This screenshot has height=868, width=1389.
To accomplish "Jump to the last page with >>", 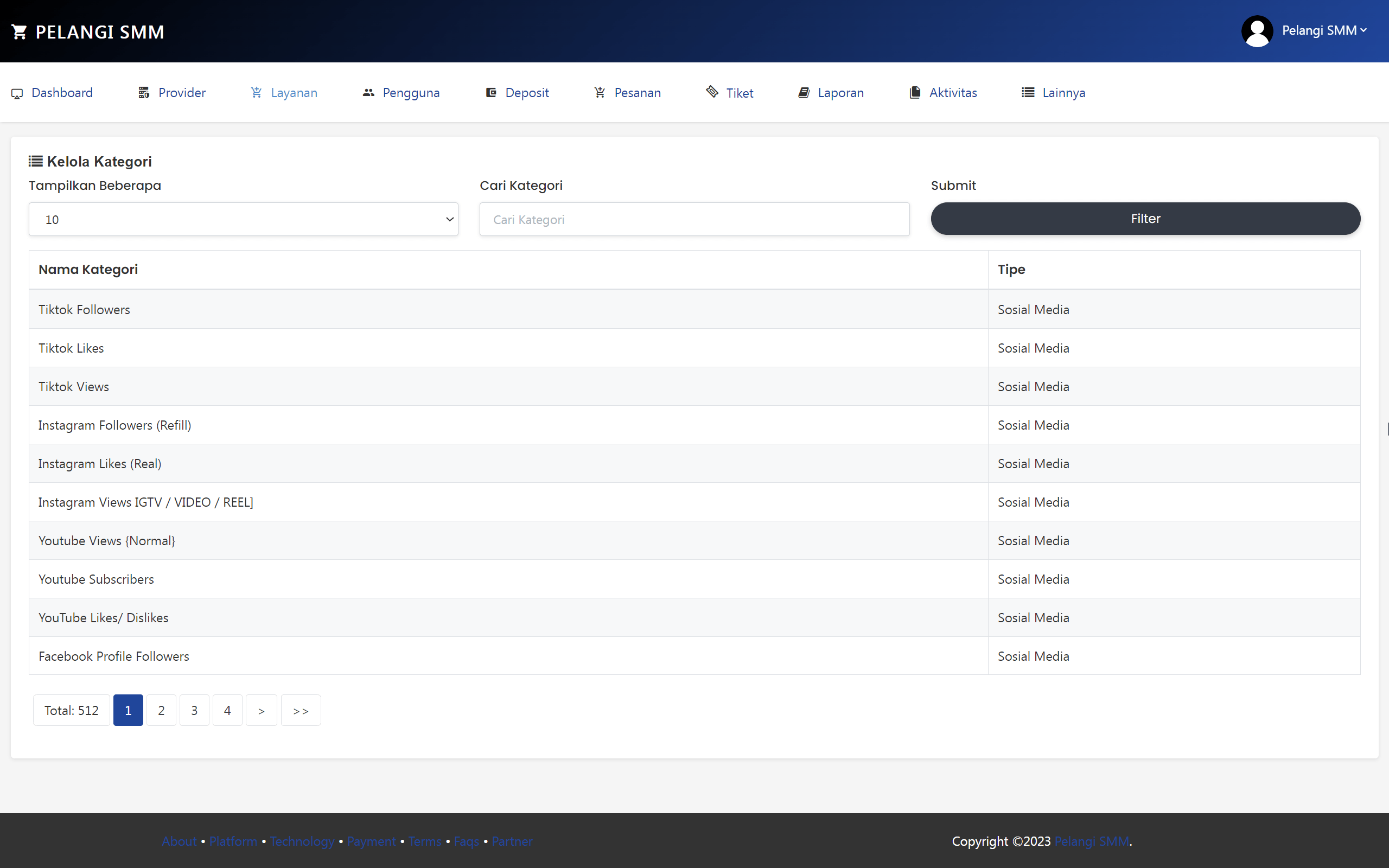I will pos(300,710).
